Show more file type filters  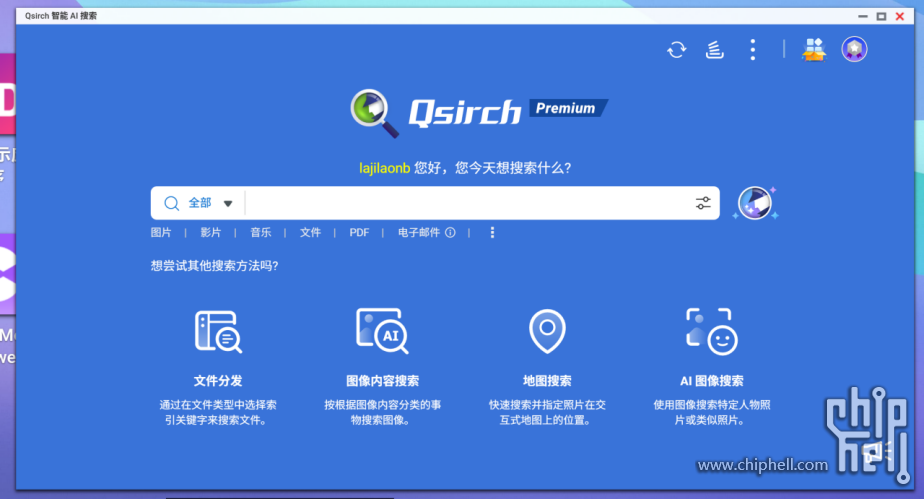click(x=492, y=232)
